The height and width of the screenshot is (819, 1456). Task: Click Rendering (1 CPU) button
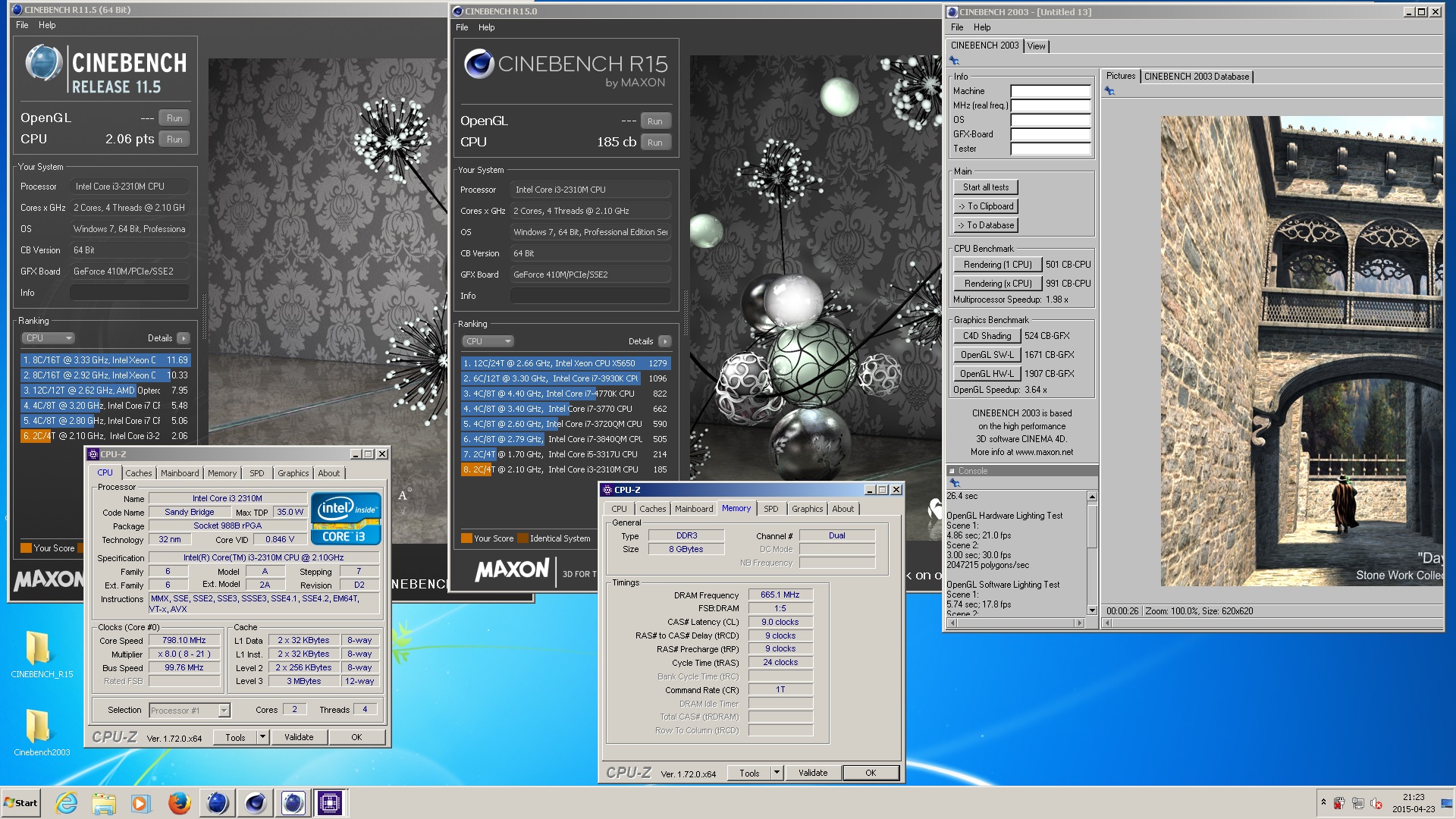997,265
